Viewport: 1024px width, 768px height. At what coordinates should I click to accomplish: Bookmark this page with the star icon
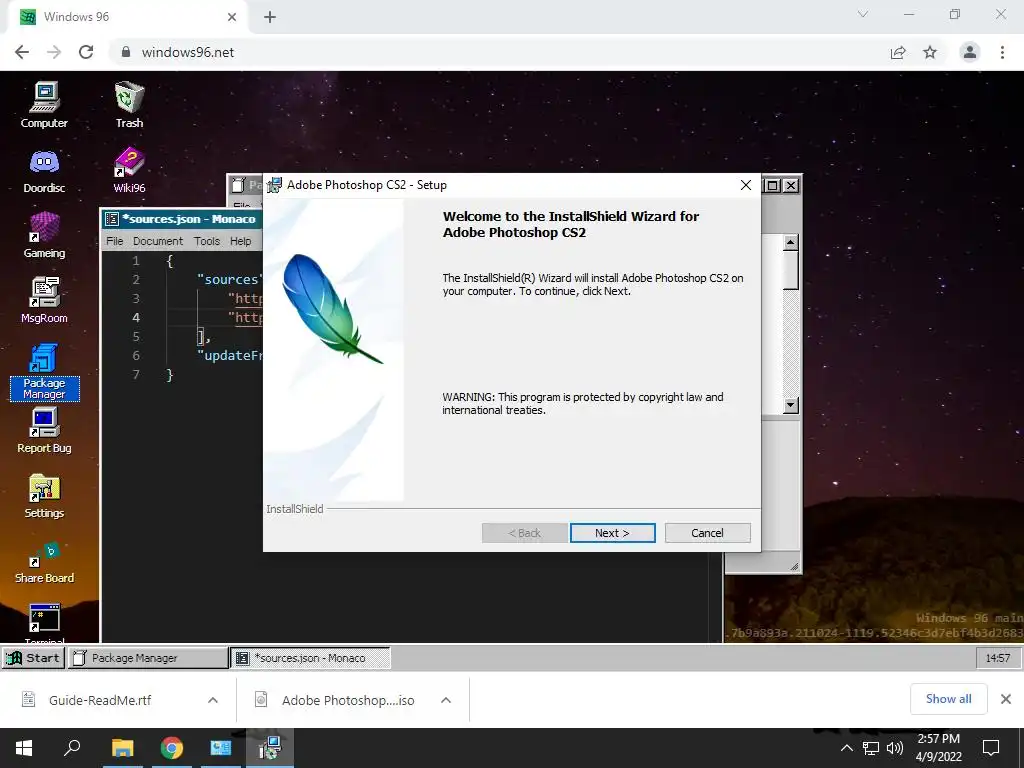click(930, 52)
